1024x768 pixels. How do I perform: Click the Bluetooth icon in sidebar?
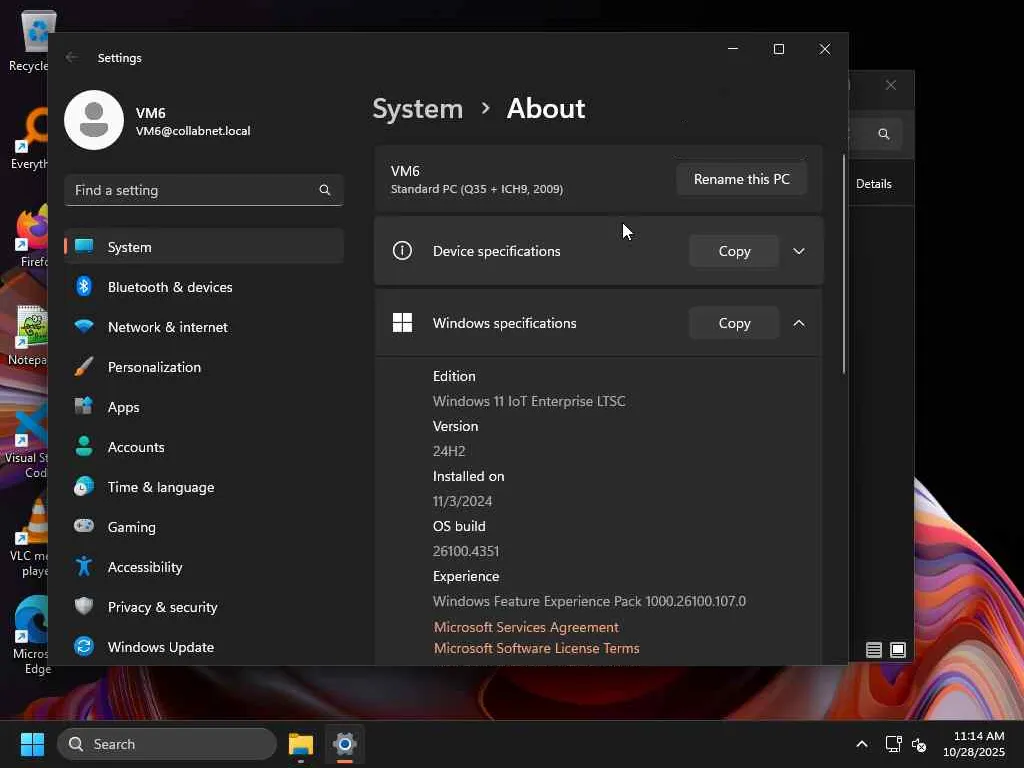pos(84,286)
